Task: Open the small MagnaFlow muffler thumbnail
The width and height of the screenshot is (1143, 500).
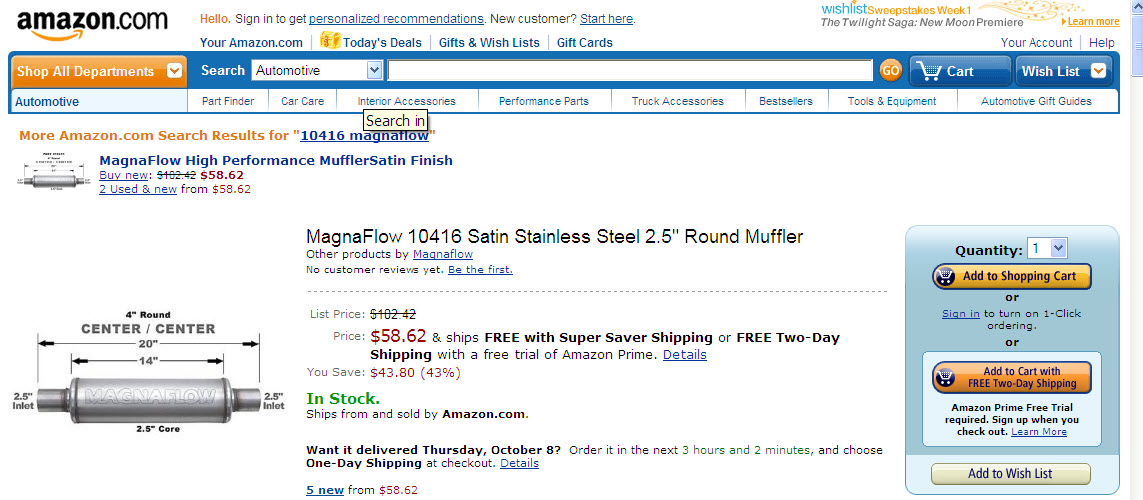Action: point(50,175)
